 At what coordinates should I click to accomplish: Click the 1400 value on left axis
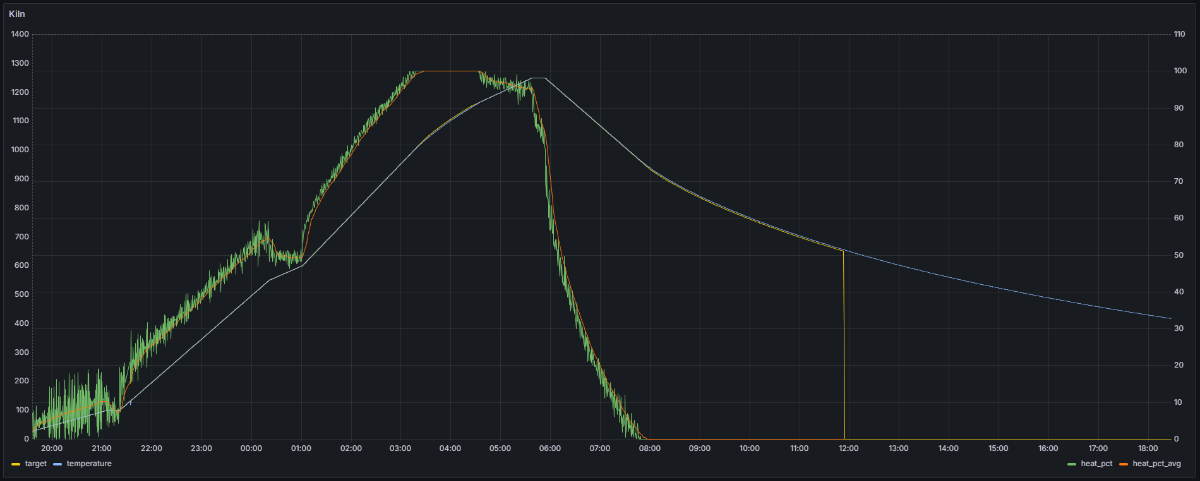(19, 34)
